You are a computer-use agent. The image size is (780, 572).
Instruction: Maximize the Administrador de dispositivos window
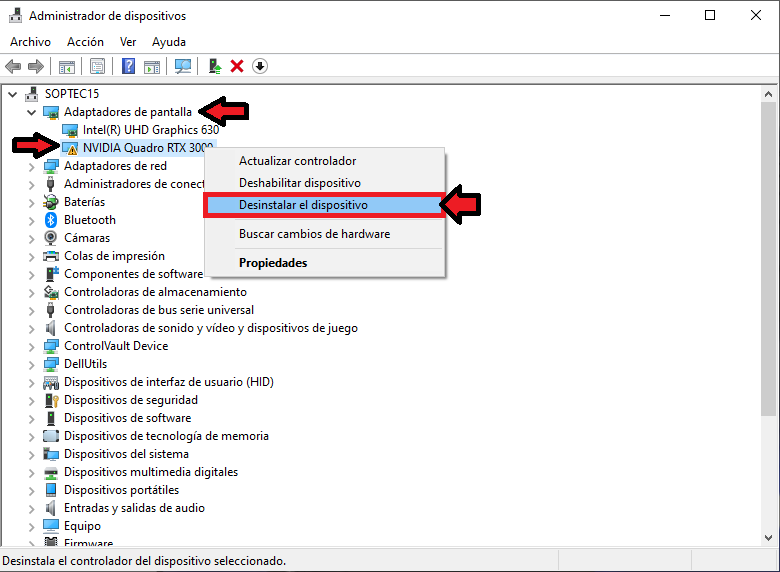[x=710, y=15]
